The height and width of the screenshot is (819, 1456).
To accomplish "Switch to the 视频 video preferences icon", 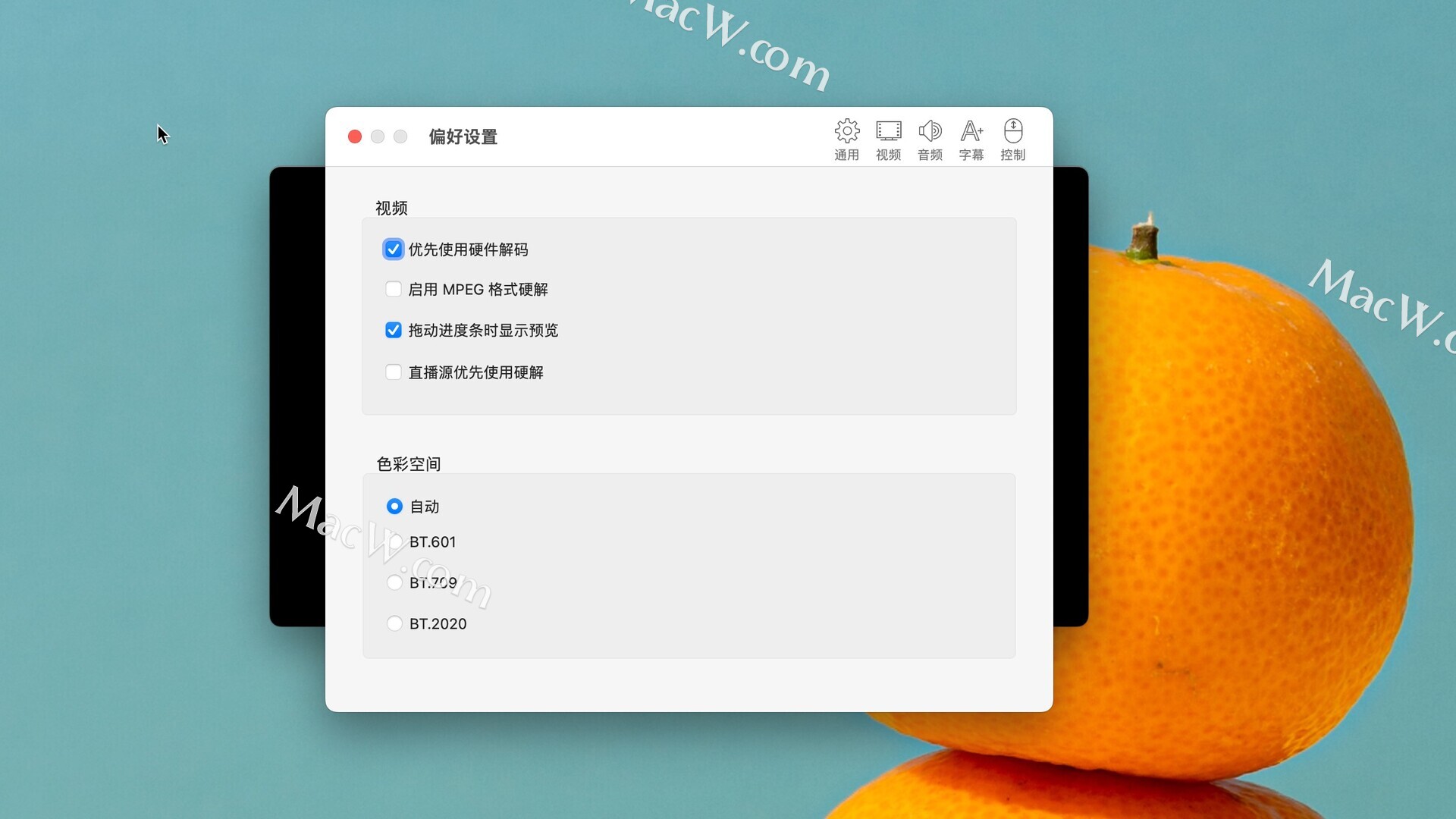I will (x=888, y=140).
